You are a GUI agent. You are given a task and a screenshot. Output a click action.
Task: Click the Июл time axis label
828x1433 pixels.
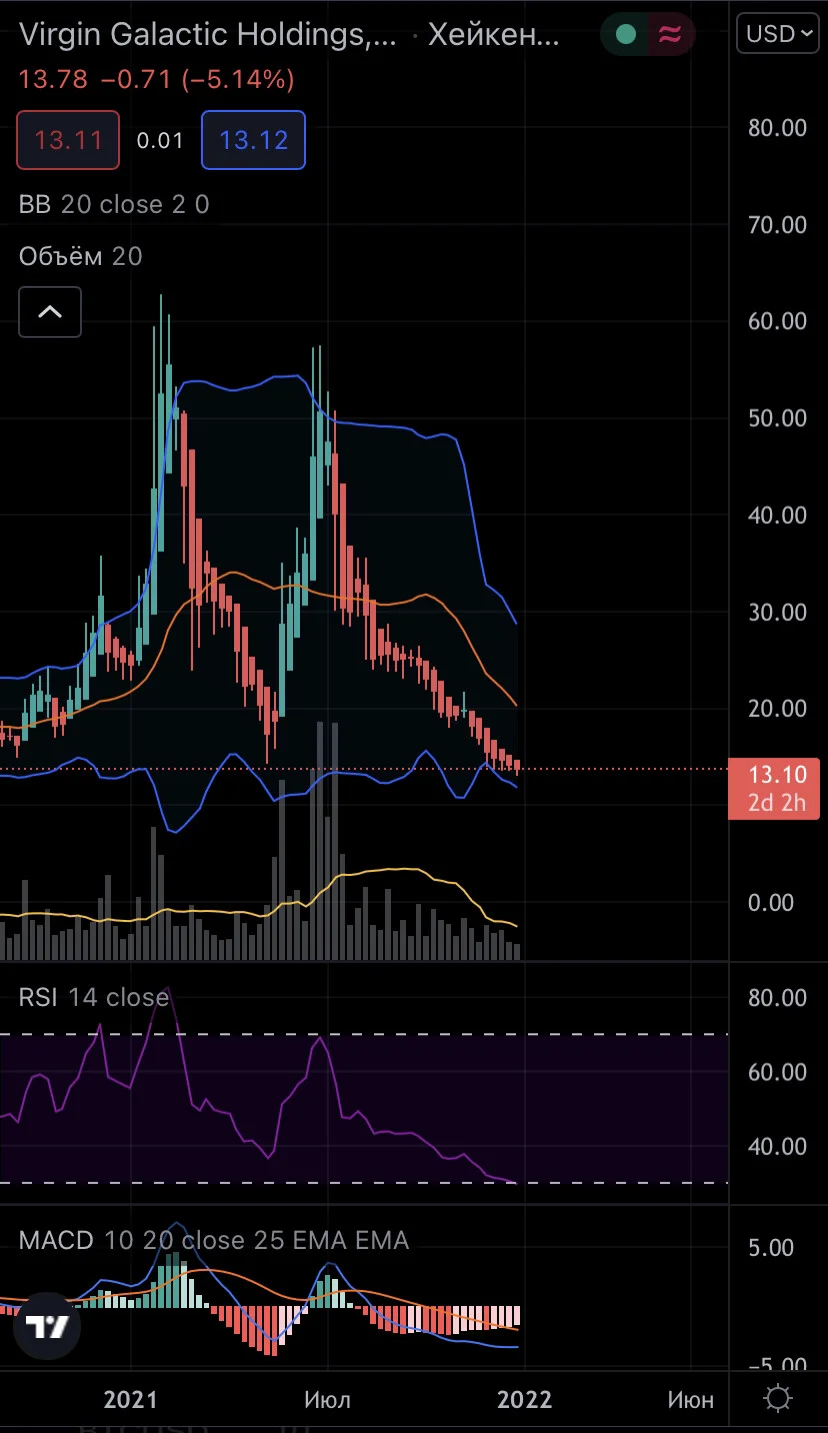pyautogui.click(x=327, y=1399)
